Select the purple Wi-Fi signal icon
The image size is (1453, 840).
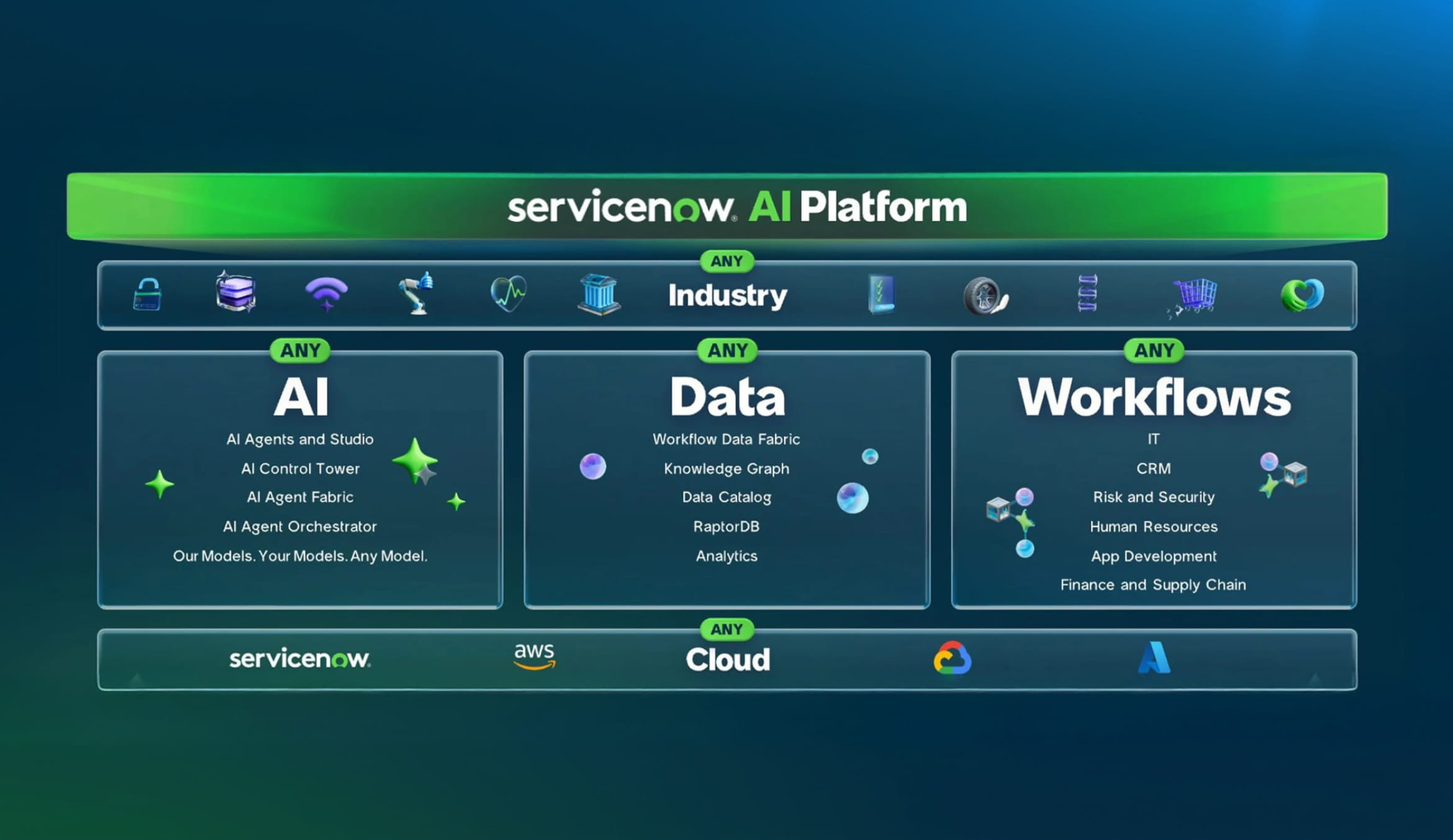326,294
